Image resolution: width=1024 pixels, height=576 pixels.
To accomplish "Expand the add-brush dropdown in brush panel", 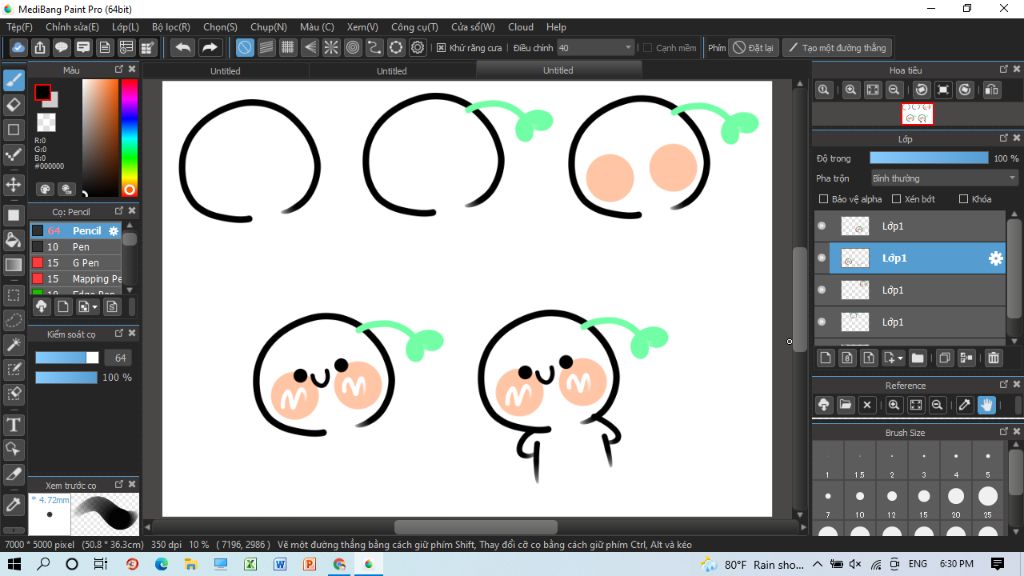I will coord(95,307).
